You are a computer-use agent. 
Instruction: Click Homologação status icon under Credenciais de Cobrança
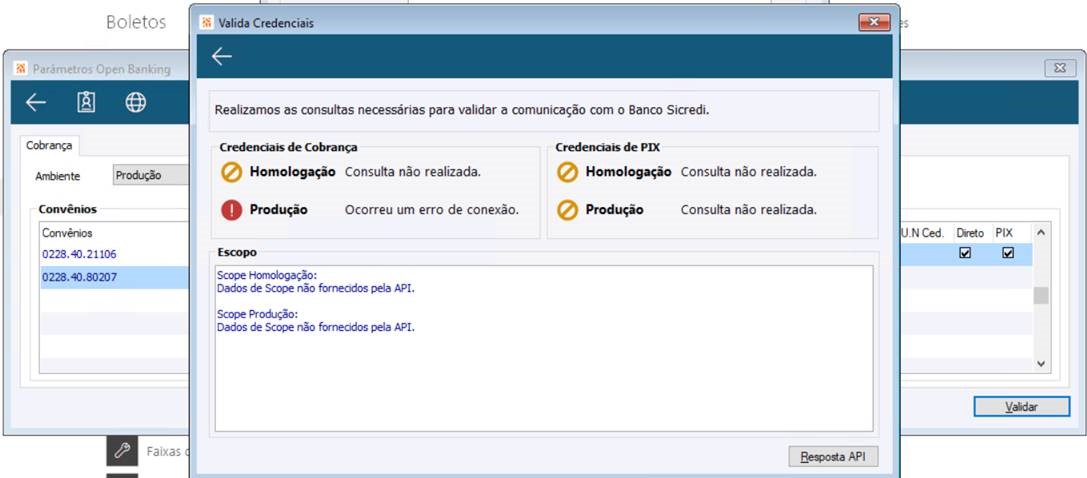pos(232,172)
